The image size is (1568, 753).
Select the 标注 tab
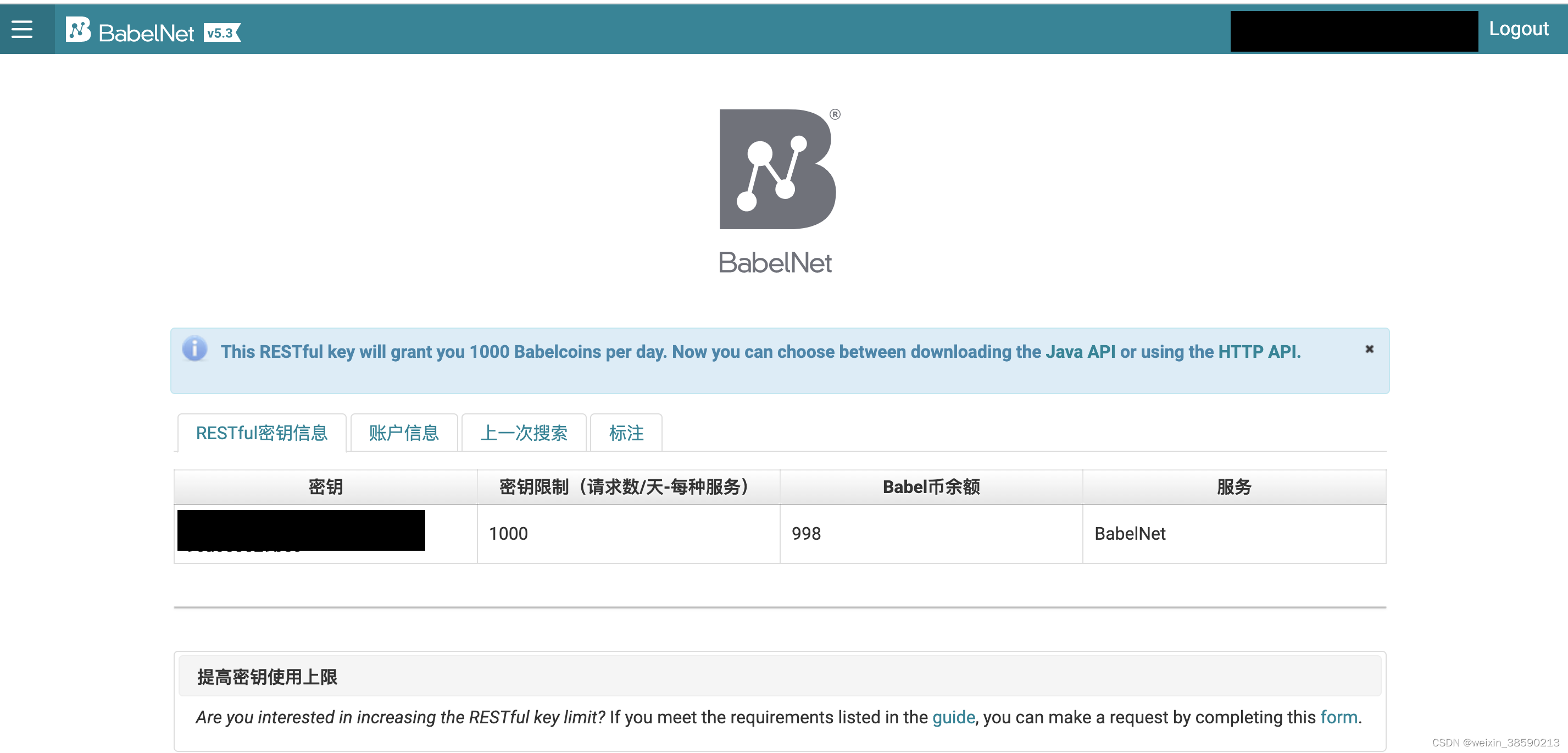[626, 433]
